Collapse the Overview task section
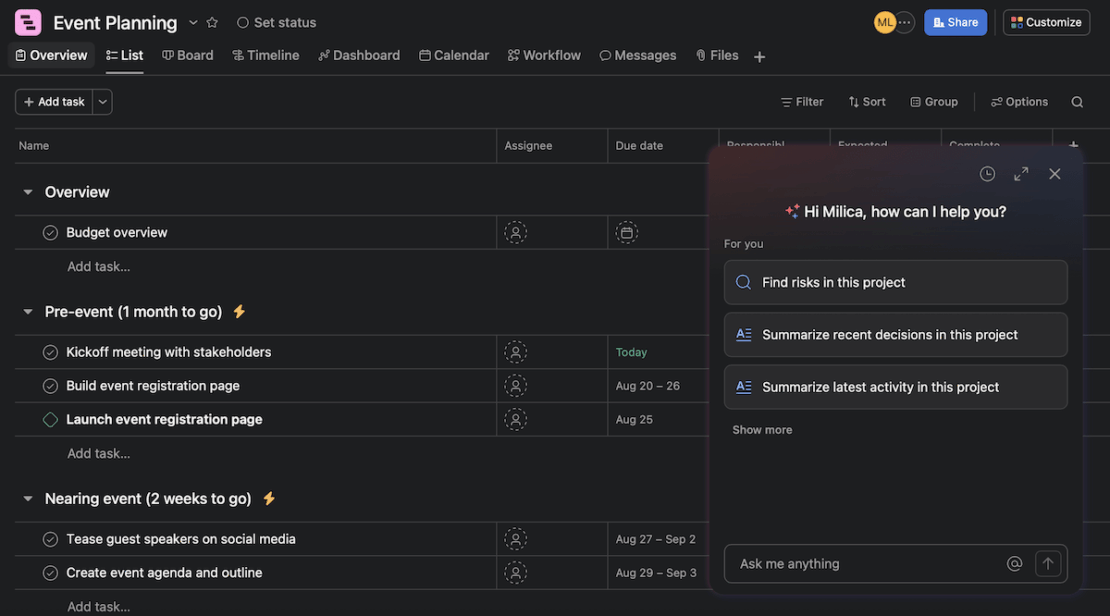The image size is (1110, 616). (x=25, y=191)
